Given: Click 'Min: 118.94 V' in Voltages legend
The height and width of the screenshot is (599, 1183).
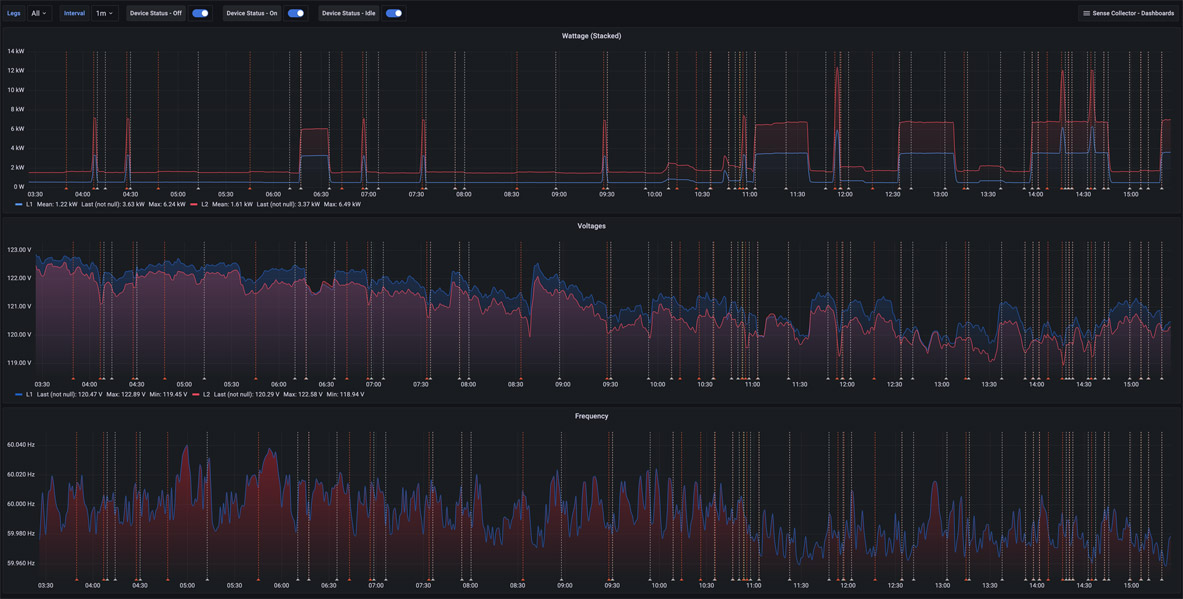Looking at the screenshot, I should (x=346, y=394).
